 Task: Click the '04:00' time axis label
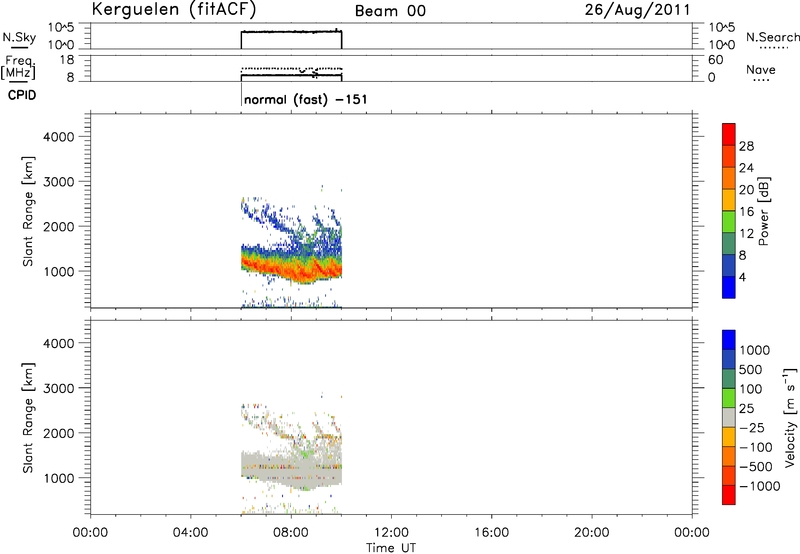click(x=190, y=533)
